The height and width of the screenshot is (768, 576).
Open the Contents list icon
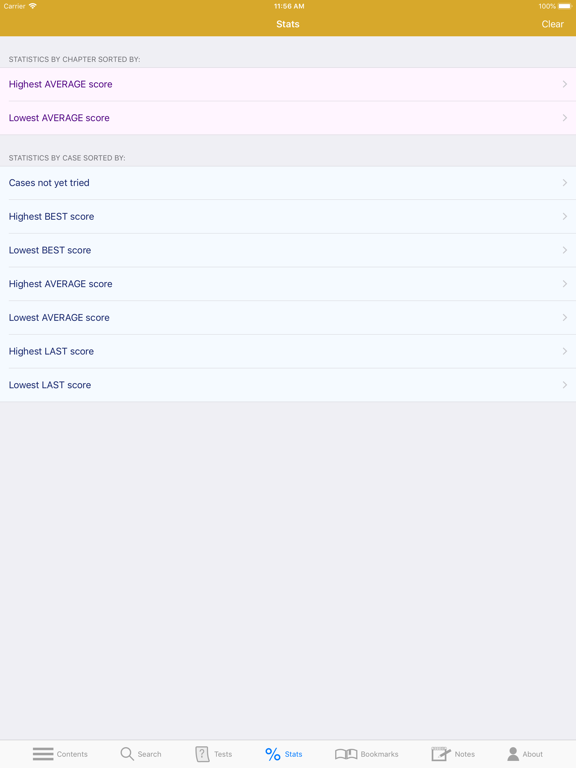(x=43, y=754)
